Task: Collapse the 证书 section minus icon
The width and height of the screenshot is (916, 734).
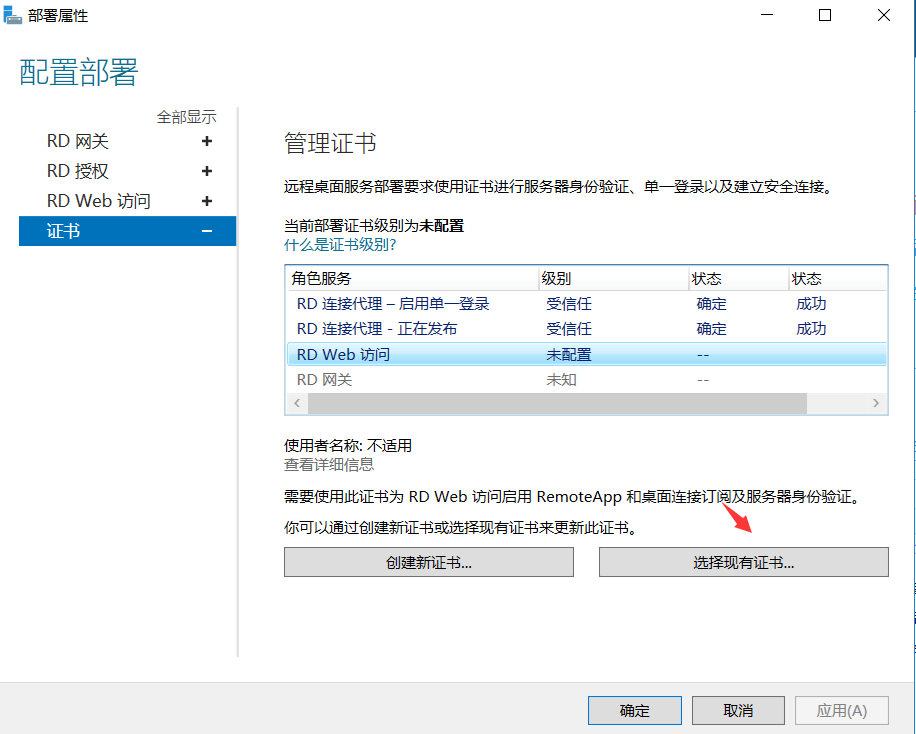Action: 207,231
